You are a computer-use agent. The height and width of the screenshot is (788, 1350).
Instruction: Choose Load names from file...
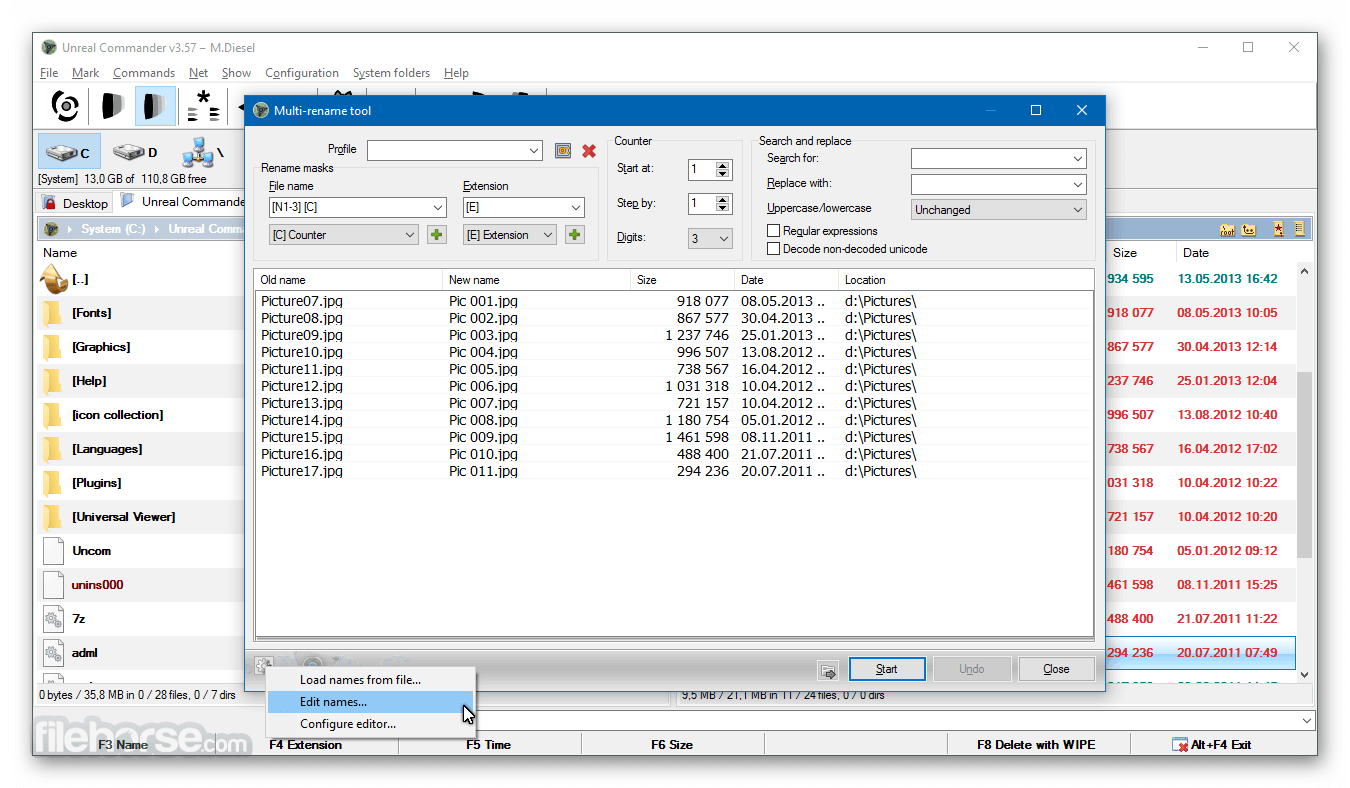[370, 680]
